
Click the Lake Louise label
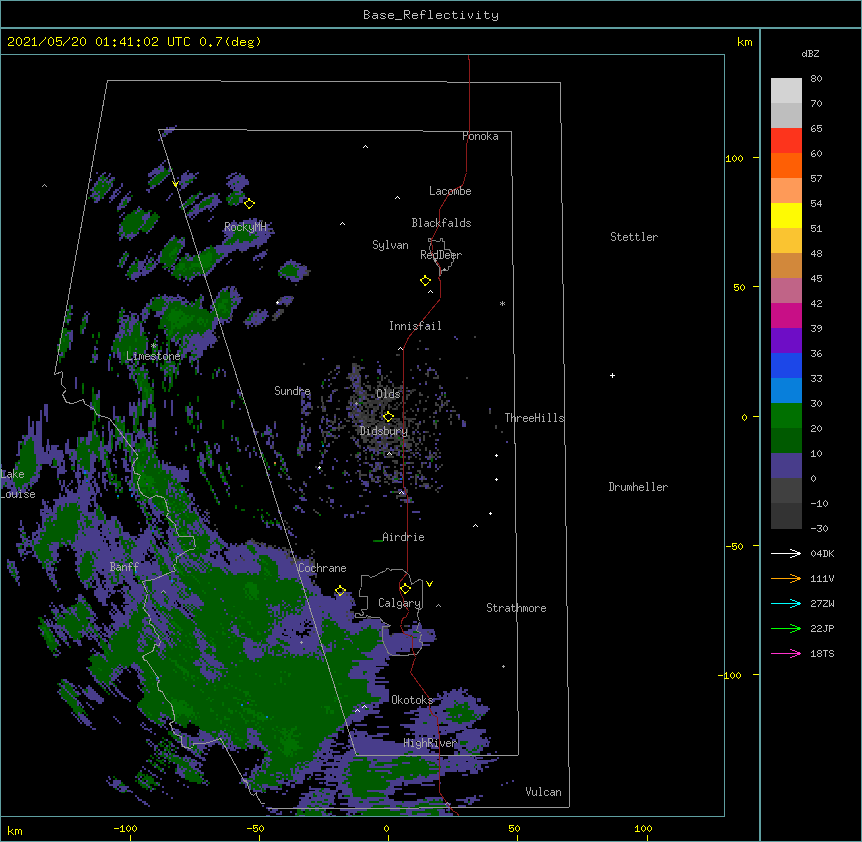click(x=18, y=484)
